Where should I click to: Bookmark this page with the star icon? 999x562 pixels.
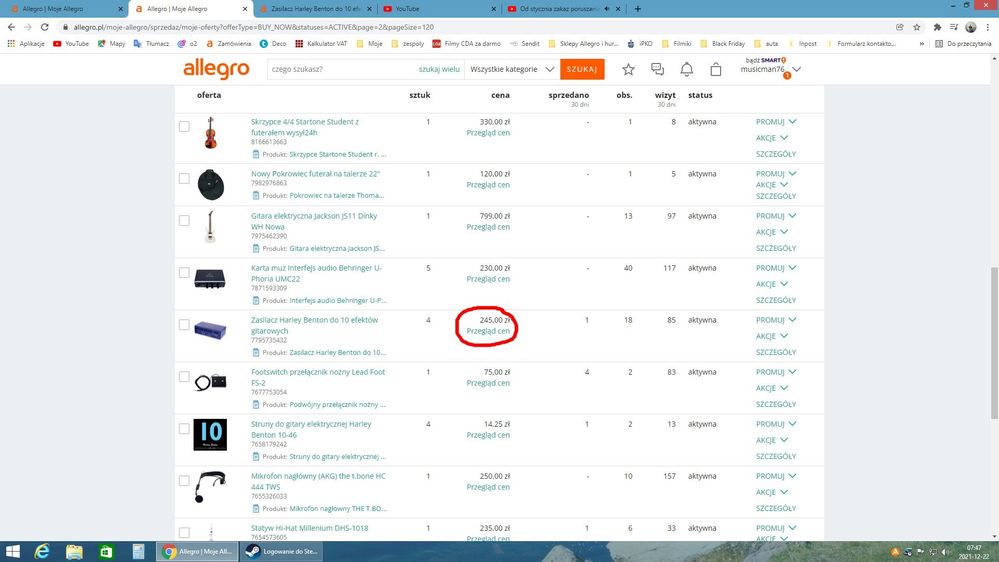pyautogui.click(x=917, y=27)
